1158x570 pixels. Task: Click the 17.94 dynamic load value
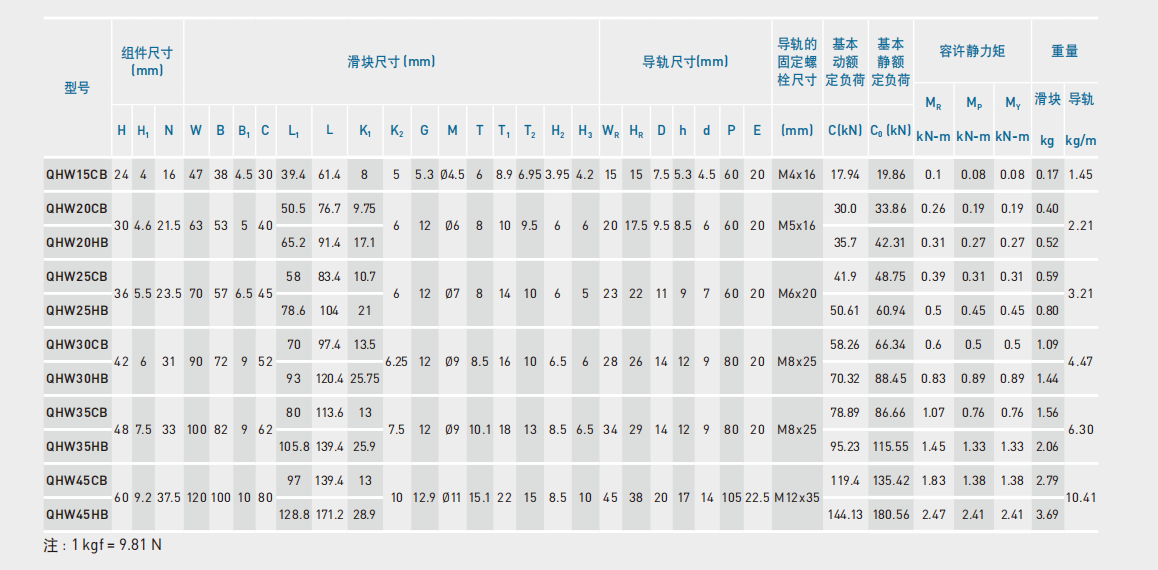(846, 175)
